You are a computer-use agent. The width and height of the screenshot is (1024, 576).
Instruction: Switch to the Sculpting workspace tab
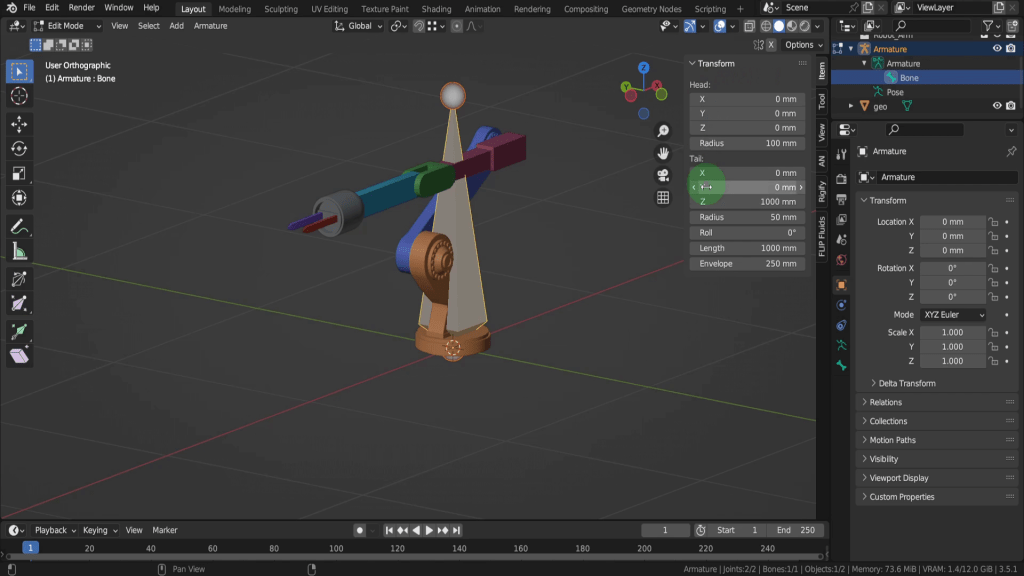pyautogui.click(x=280, y=9)
